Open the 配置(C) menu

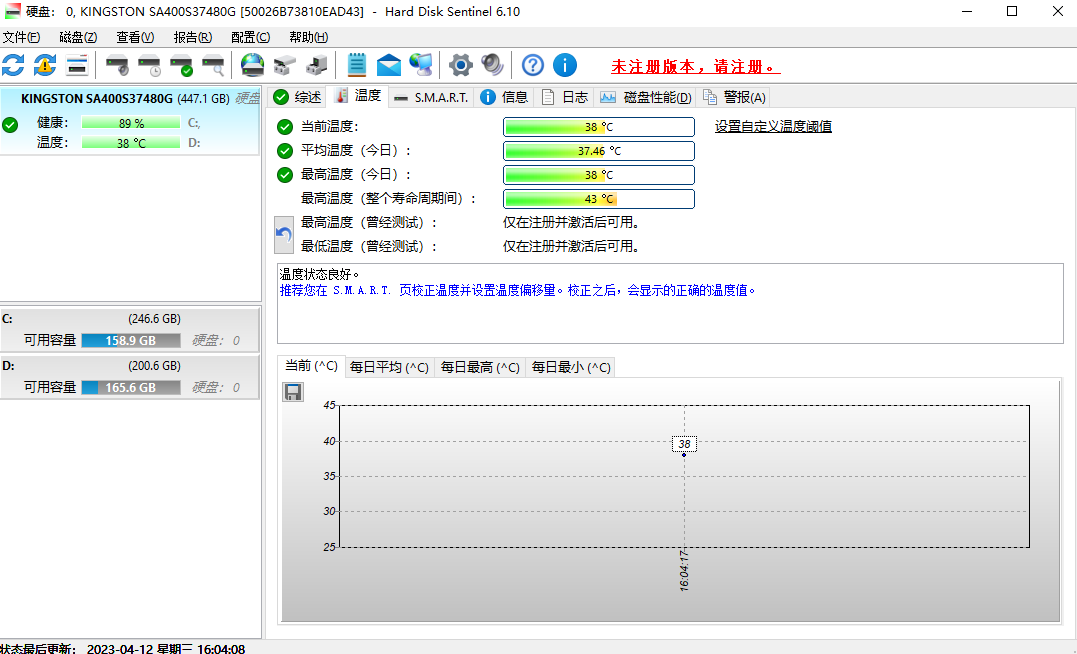pyautogui.click(x=249, y=37)
